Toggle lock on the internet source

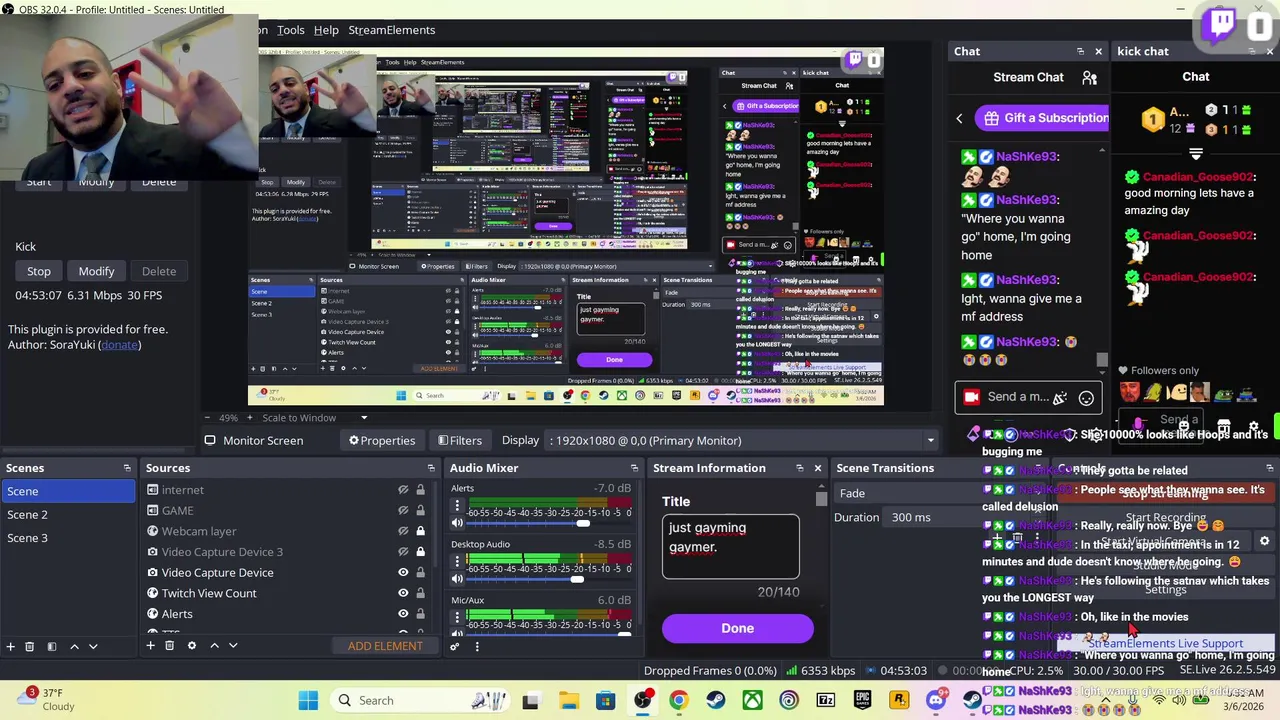point(420,490)
